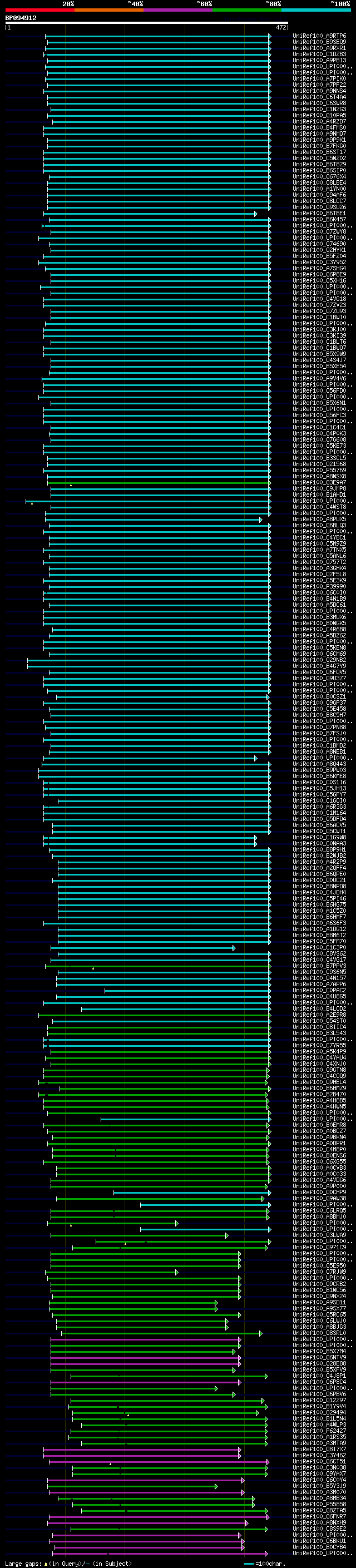
Task: Click alignment bar of UniRef100_A9RTP6
Action: (158, 36)
